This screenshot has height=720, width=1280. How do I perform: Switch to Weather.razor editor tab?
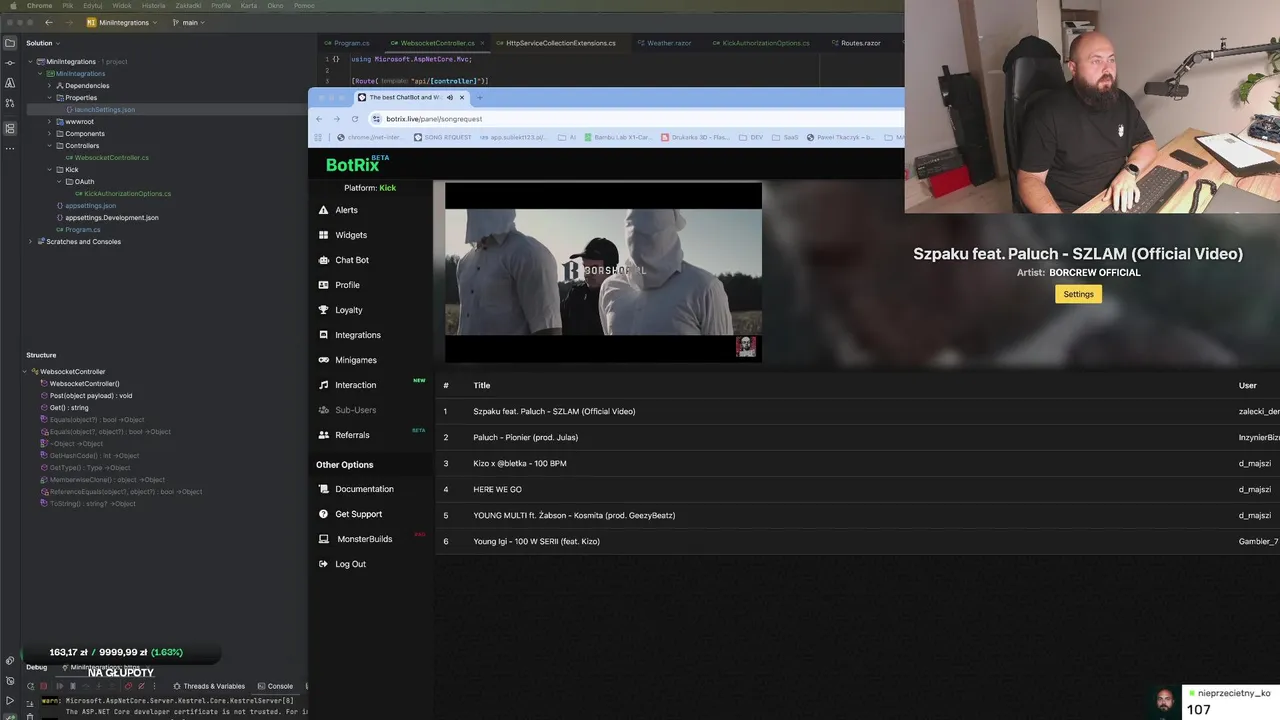(x=664, y=43)
